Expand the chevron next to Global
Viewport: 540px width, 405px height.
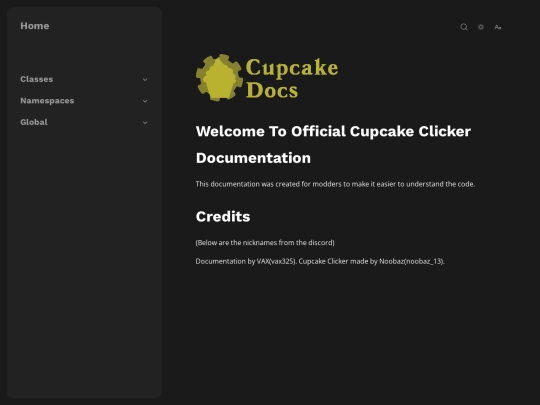pyautogui.click(x=145, y=123)
